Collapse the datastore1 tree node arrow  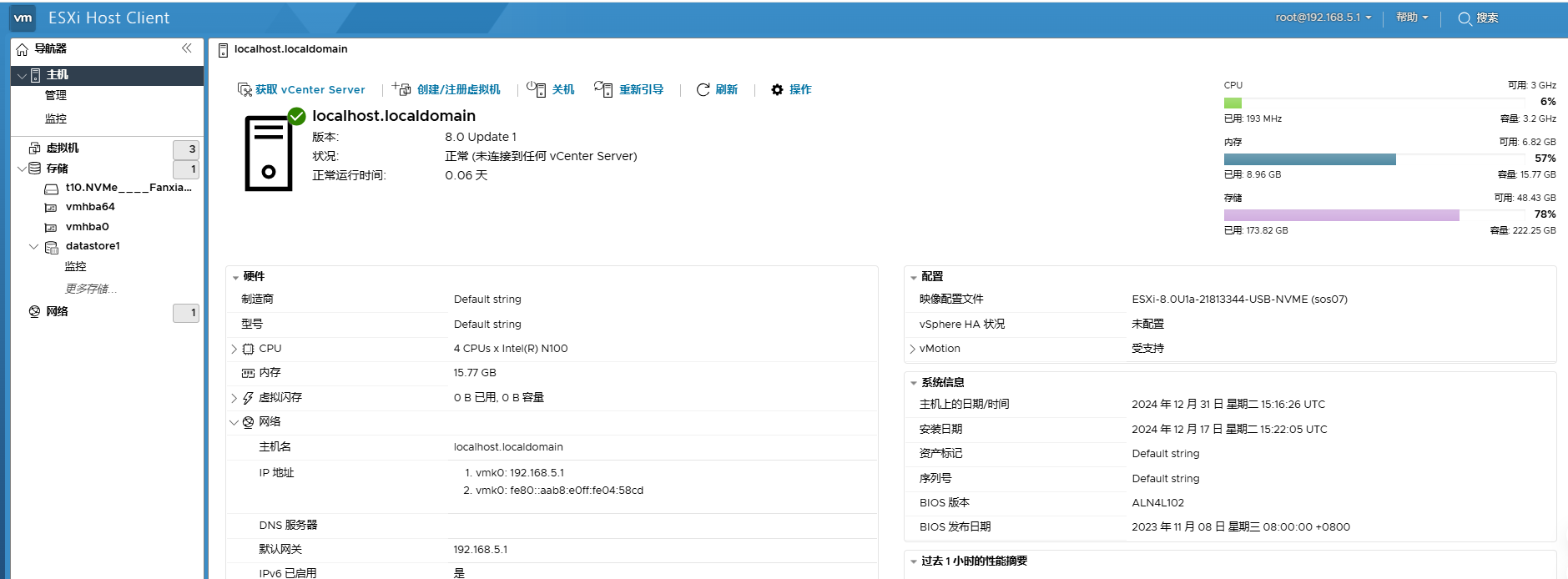coord(34,246)
